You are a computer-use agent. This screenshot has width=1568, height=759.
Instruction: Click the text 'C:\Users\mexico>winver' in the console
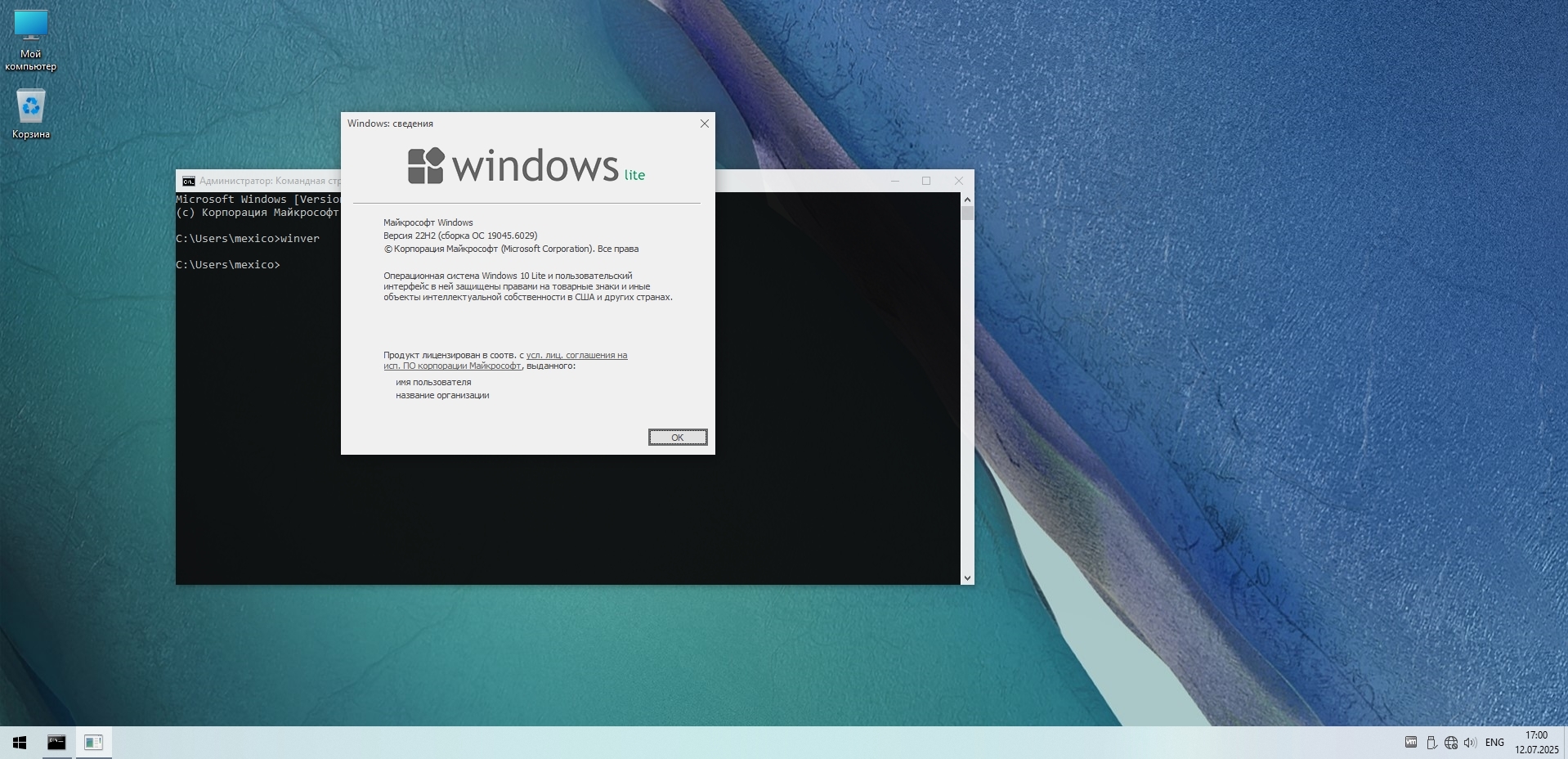tap(248, 239)
